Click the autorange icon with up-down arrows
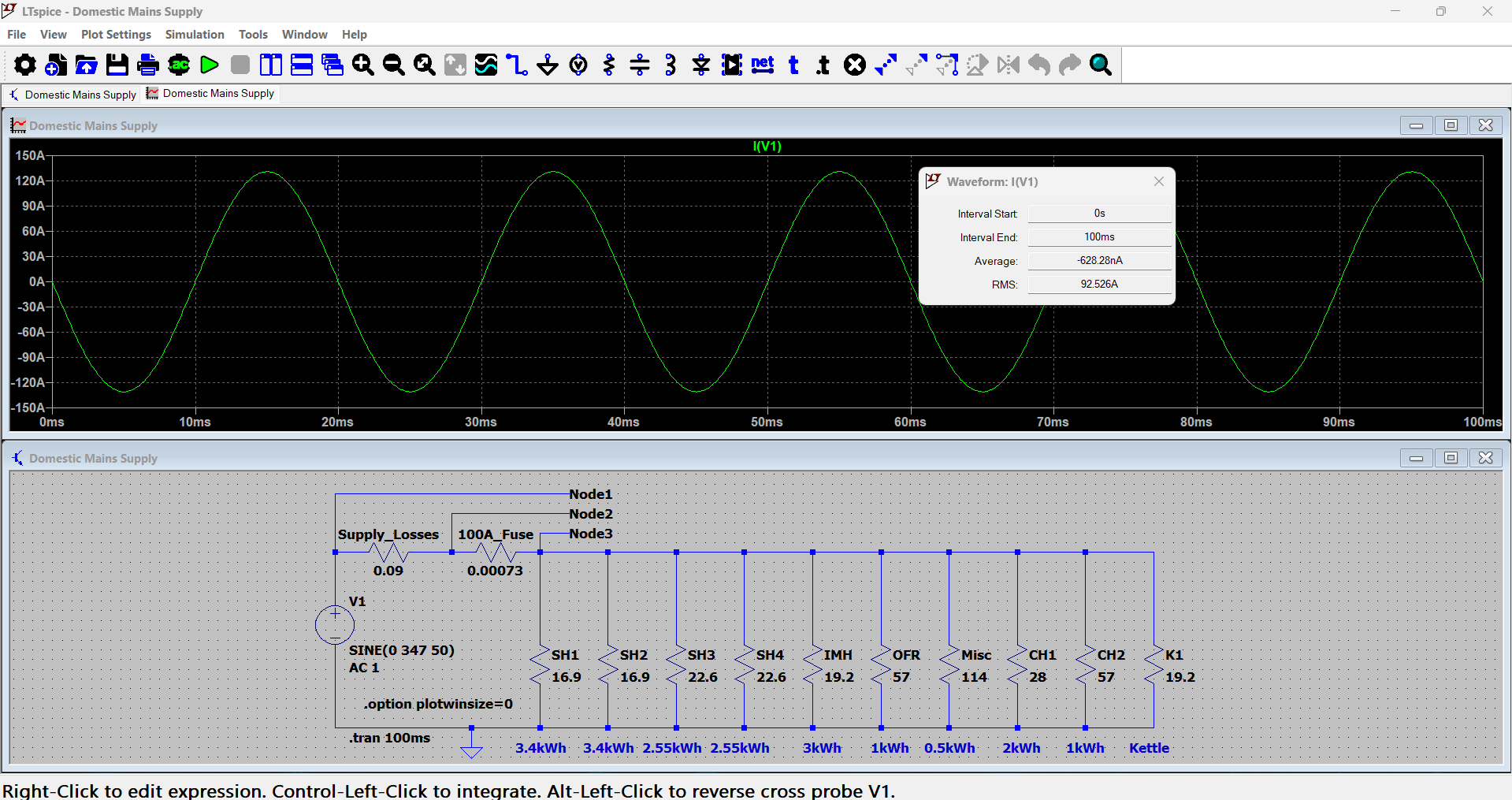This screenshot has width=1512, height=800. click(x=455, y=65)
